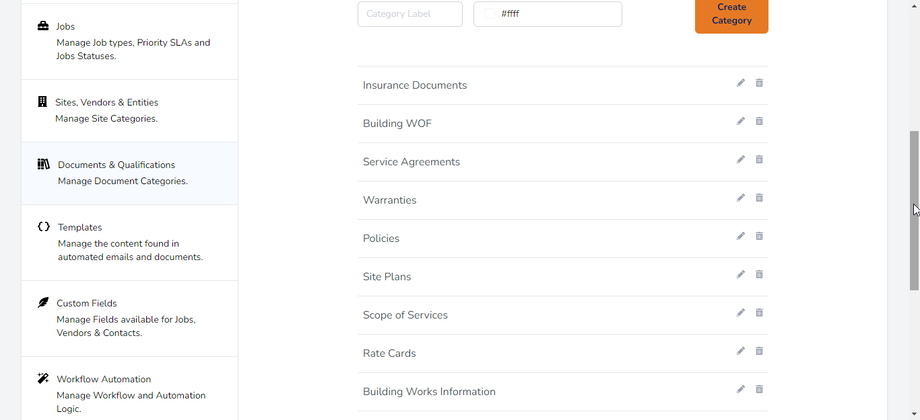This screenshot has width=920, height=420.
Task: Click the Site Plans row text
Action: [387, 277]
